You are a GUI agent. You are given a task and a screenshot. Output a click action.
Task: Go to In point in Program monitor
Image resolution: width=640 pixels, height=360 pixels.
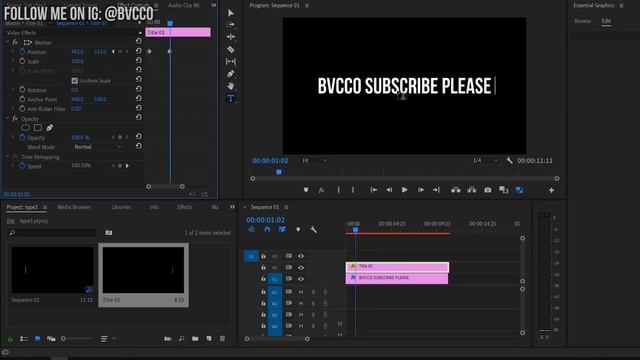(x=373, y=190)
